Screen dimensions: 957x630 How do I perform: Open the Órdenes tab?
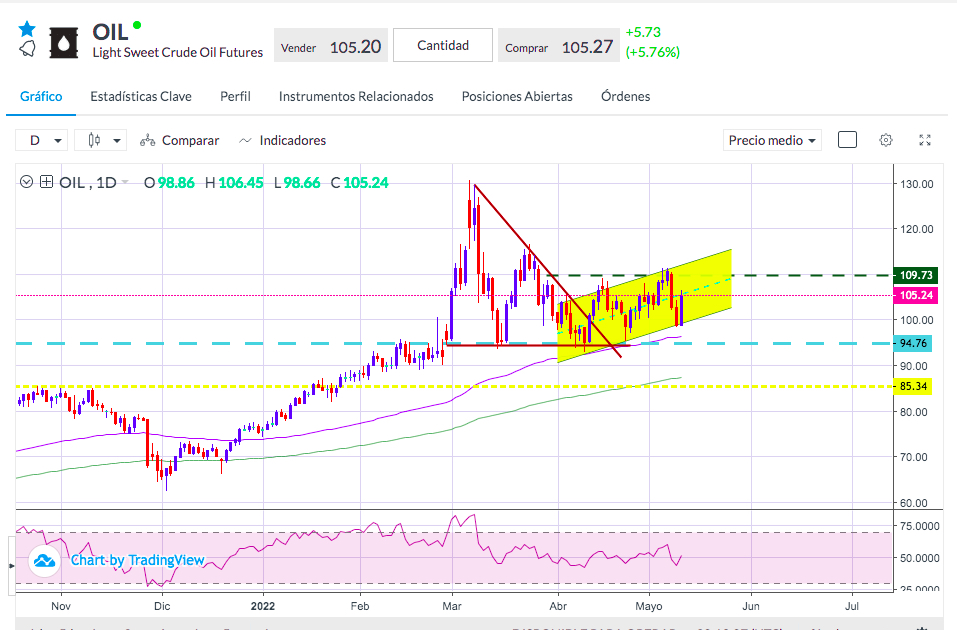tap(626, 96)
